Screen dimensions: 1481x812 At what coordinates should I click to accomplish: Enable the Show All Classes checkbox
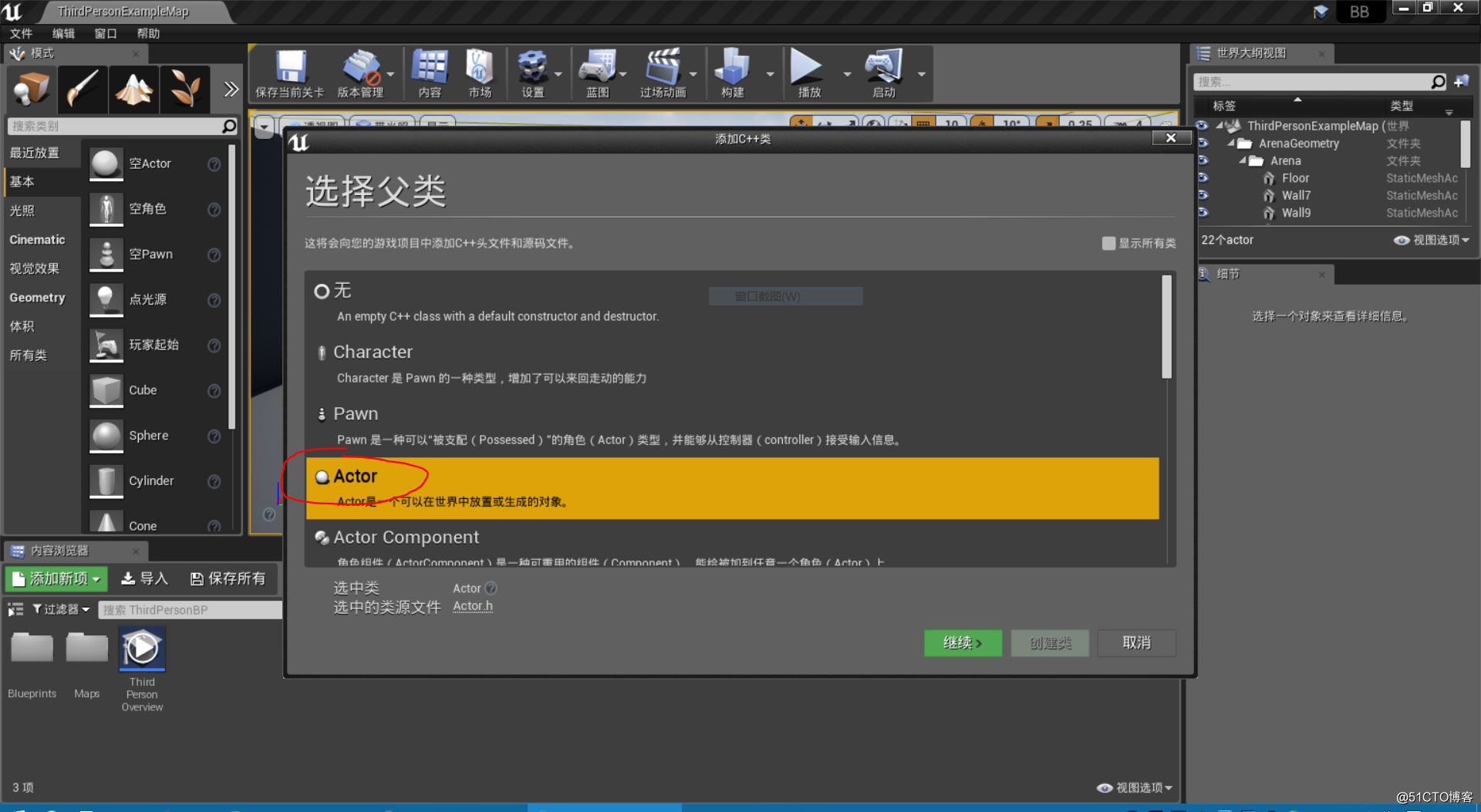(x=1108, y=244)
